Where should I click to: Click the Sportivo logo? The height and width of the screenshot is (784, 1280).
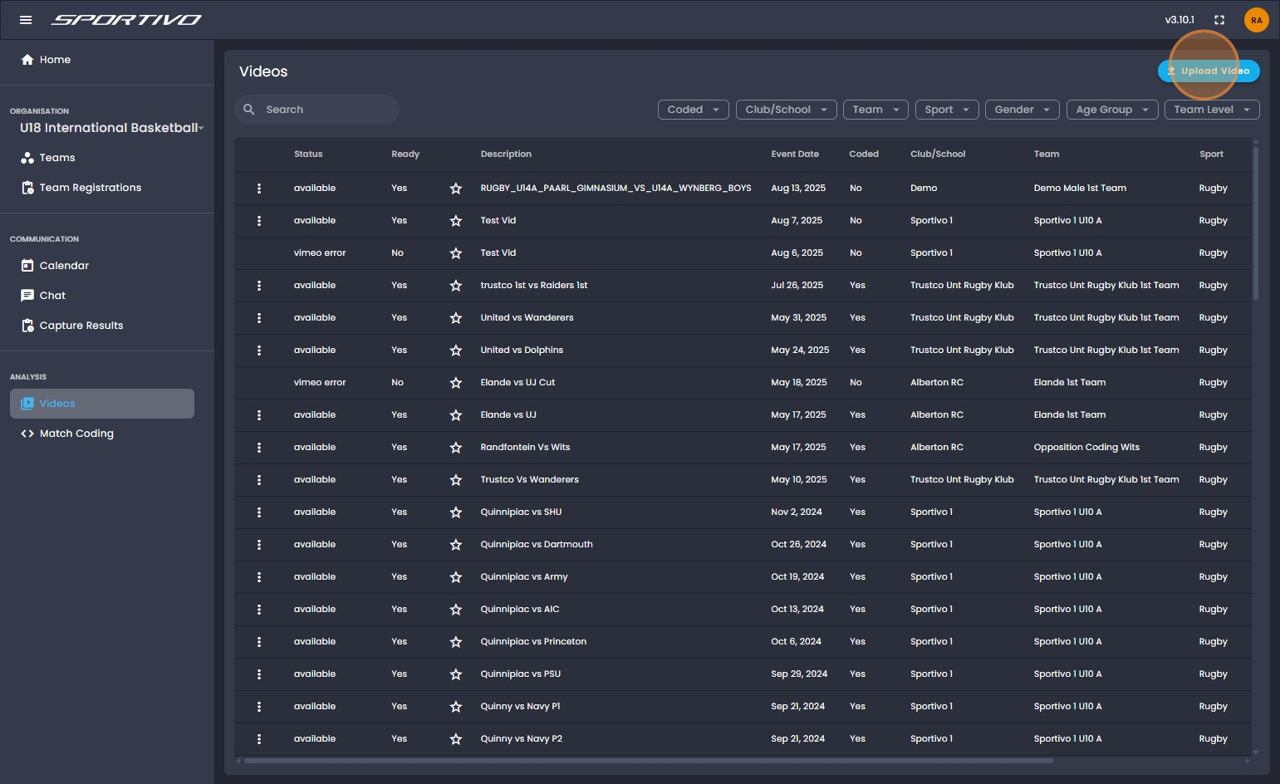[x=126, y=20]
